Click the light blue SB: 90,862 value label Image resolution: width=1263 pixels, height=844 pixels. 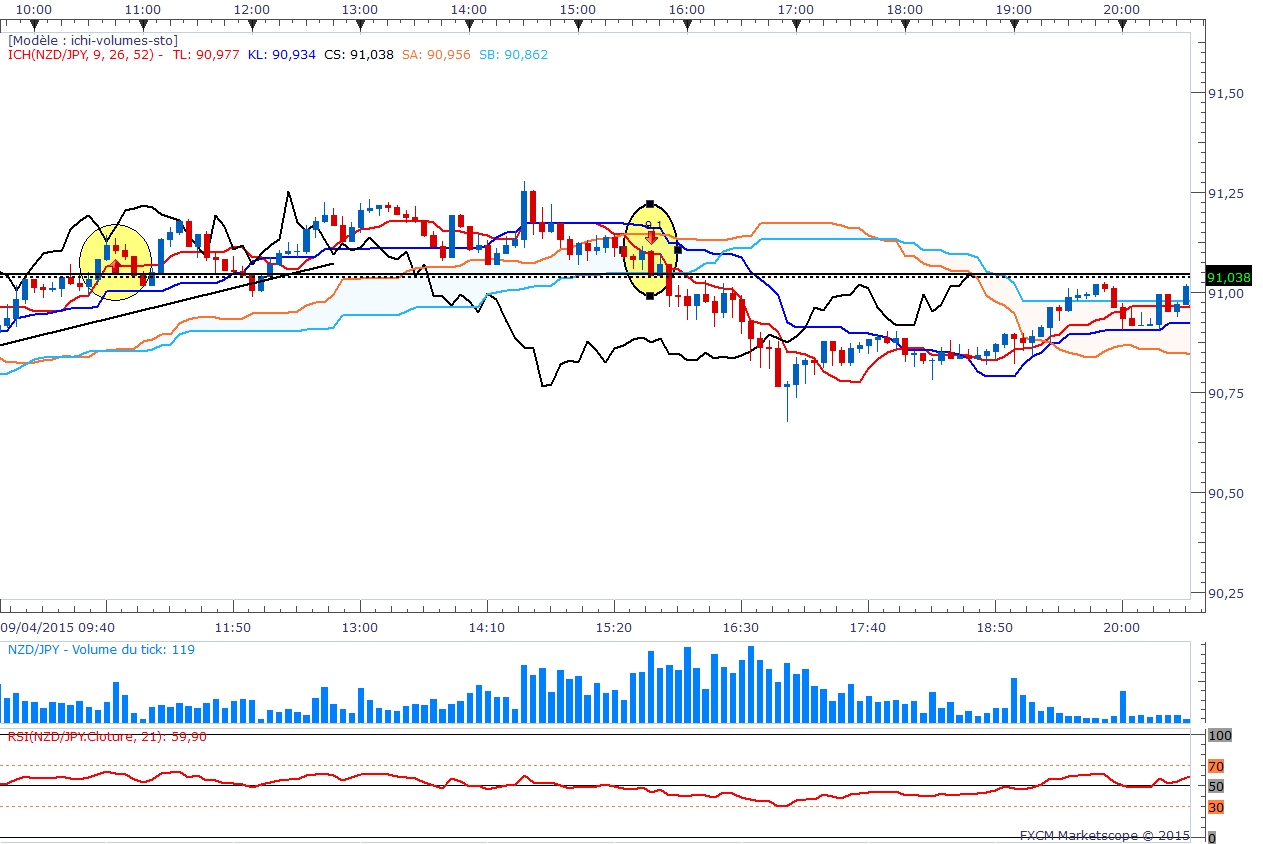(x=513, y=55)
